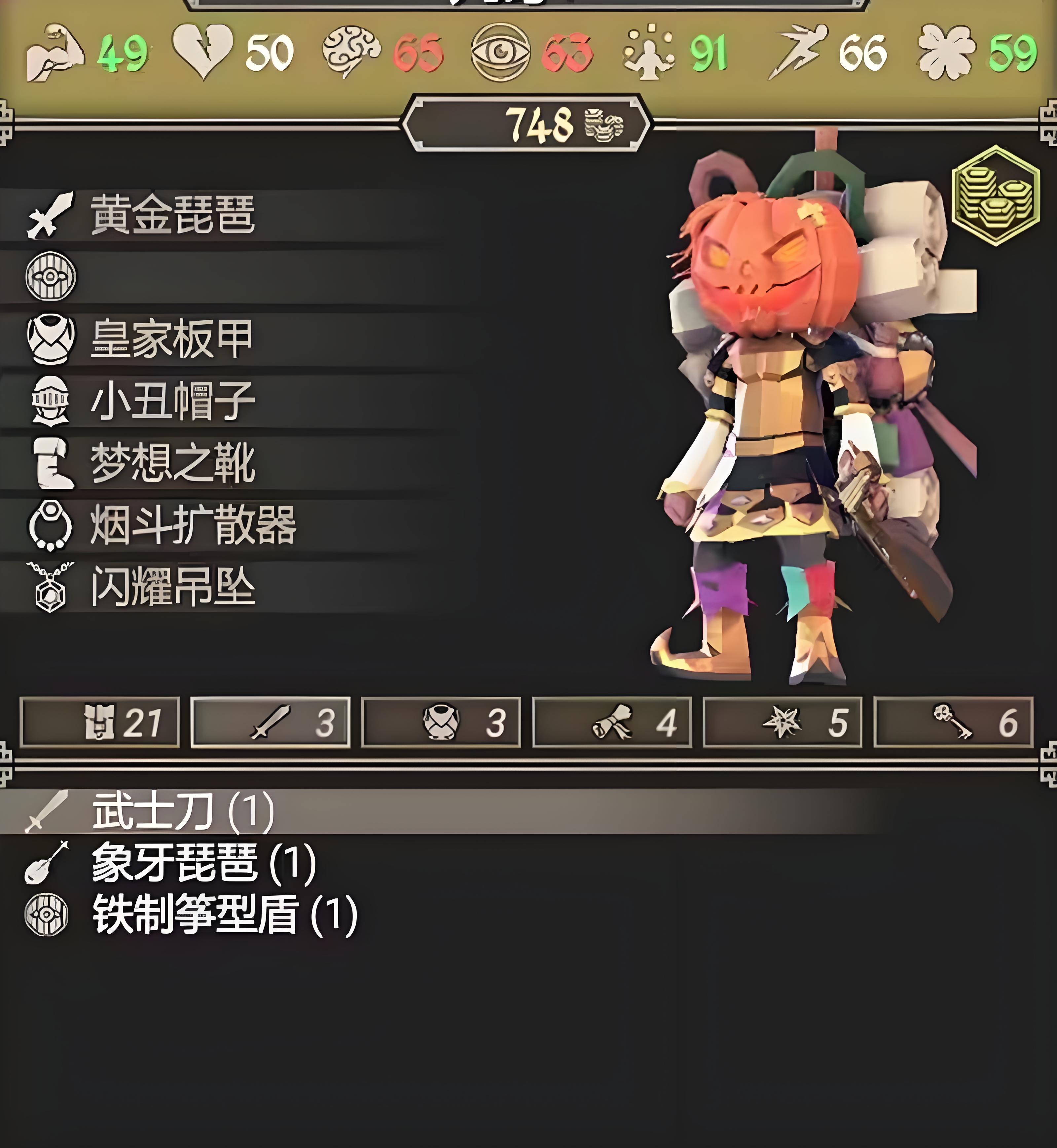
Task: Click the strength arm icon
Action: (55, 53)
